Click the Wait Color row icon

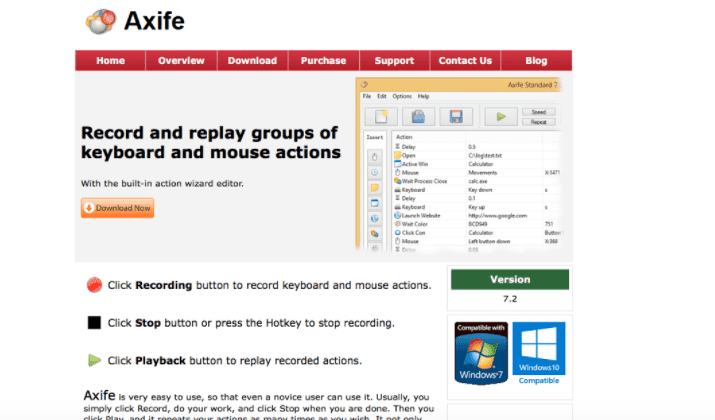pos(398,224)
